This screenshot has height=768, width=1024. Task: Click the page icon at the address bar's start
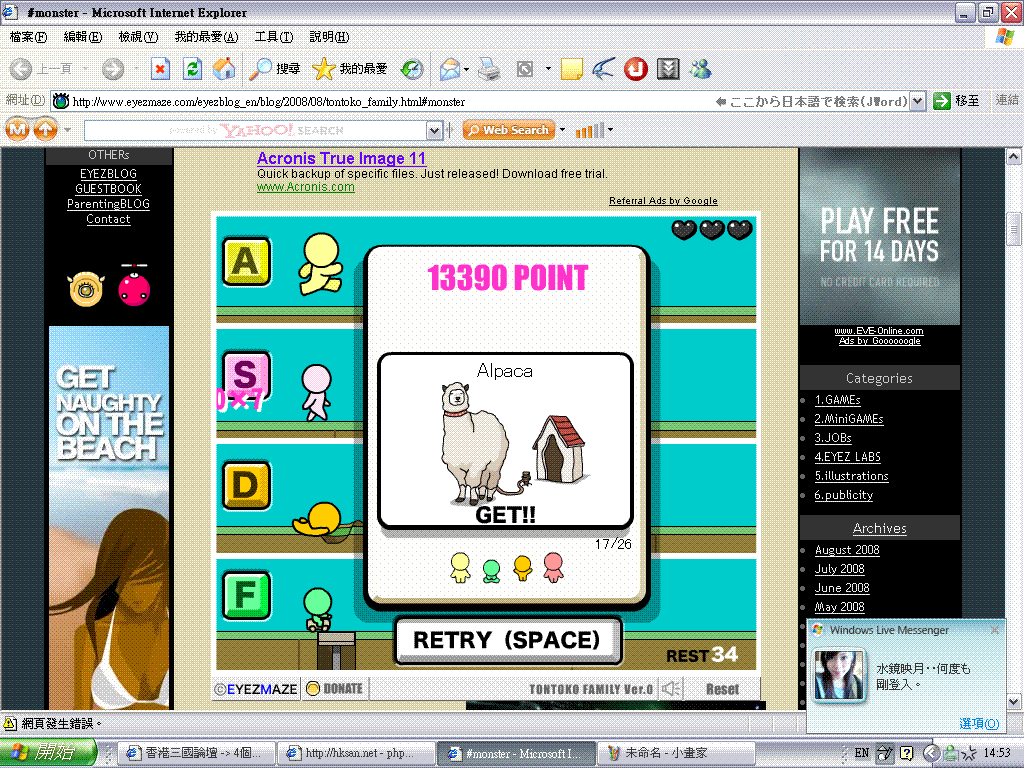click(61, 101)
